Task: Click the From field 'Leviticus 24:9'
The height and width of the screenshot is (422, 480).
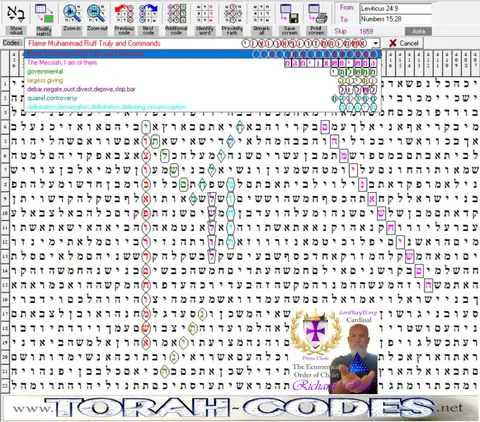Action: 396,8
